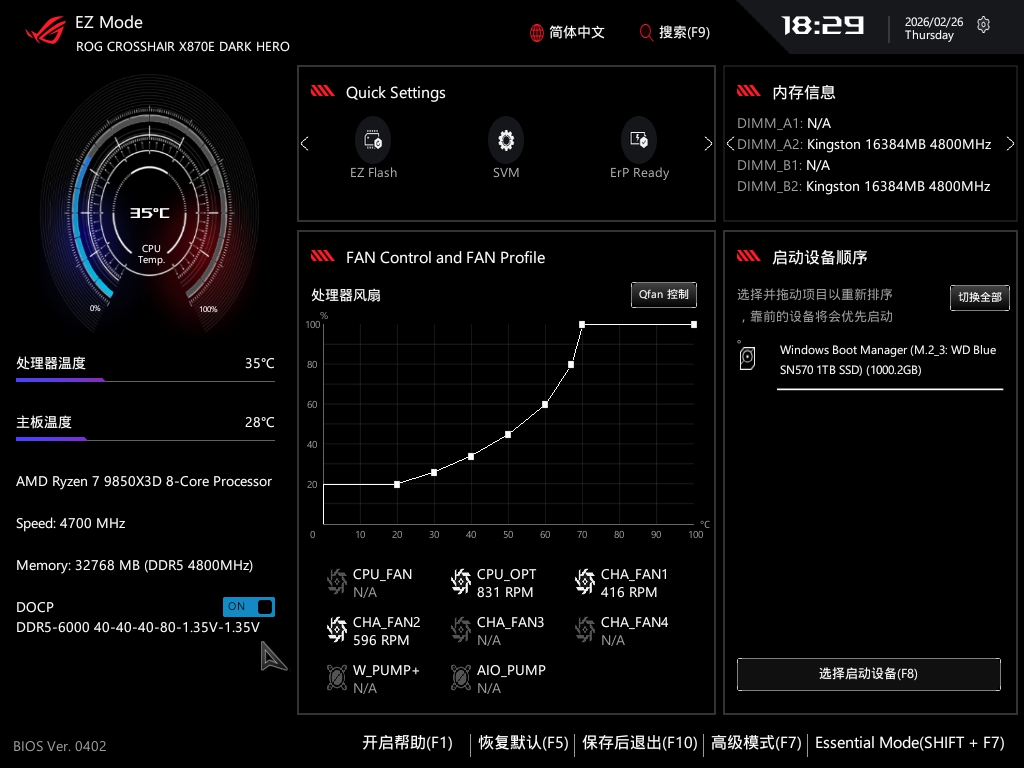This screenshot has height=768, width=1024.
Task: Click BIOS Ver. 0402 text
Action: click(59, 746)
